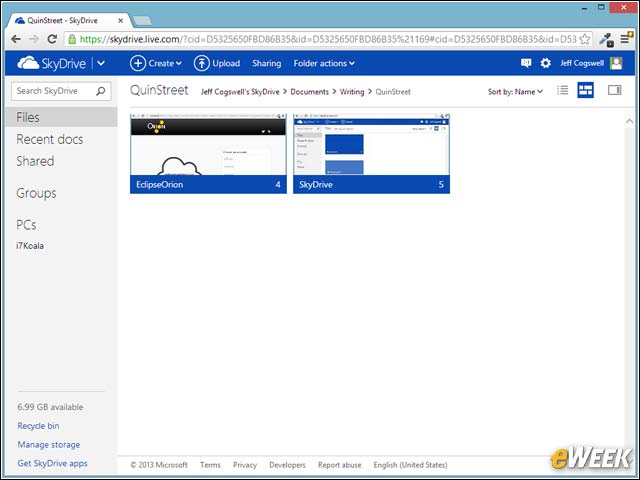The width and height of the screenshot is (640, 480).
Task: Go to the Writing breadcrumb
Action: coord(352,92)
